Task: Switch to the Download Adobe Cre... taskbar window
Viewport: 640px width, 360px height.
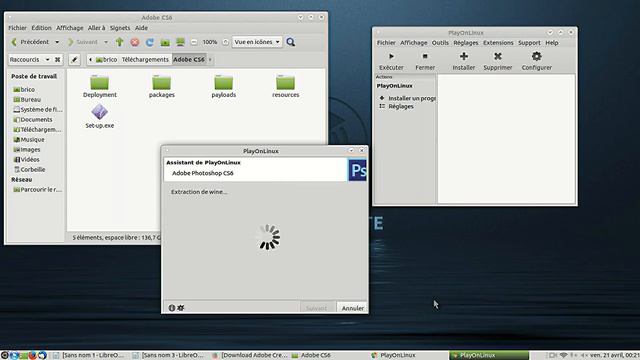Action: (250, 356)
